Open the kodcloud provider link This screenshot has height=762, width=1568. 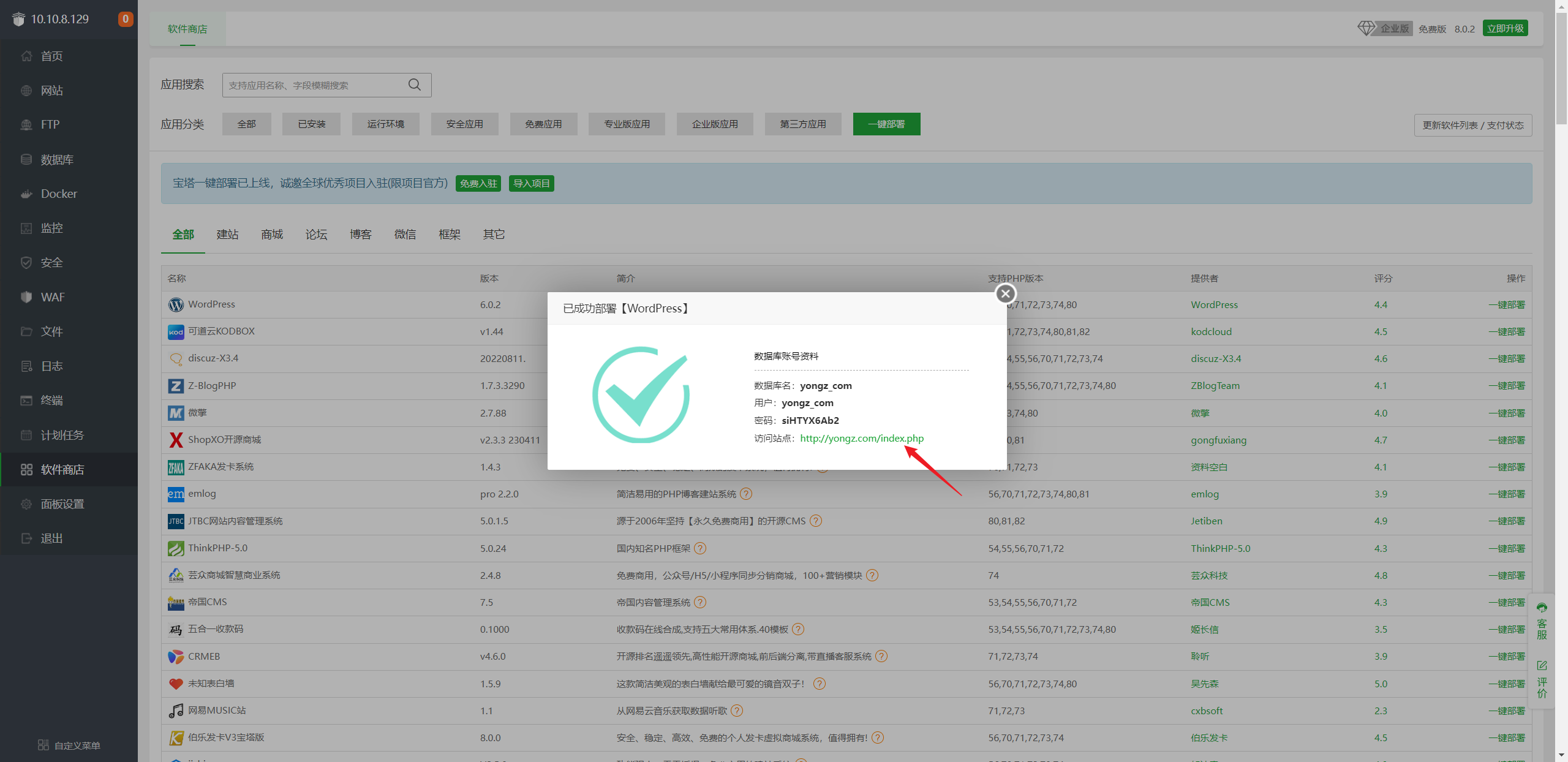pos(1211,332)
